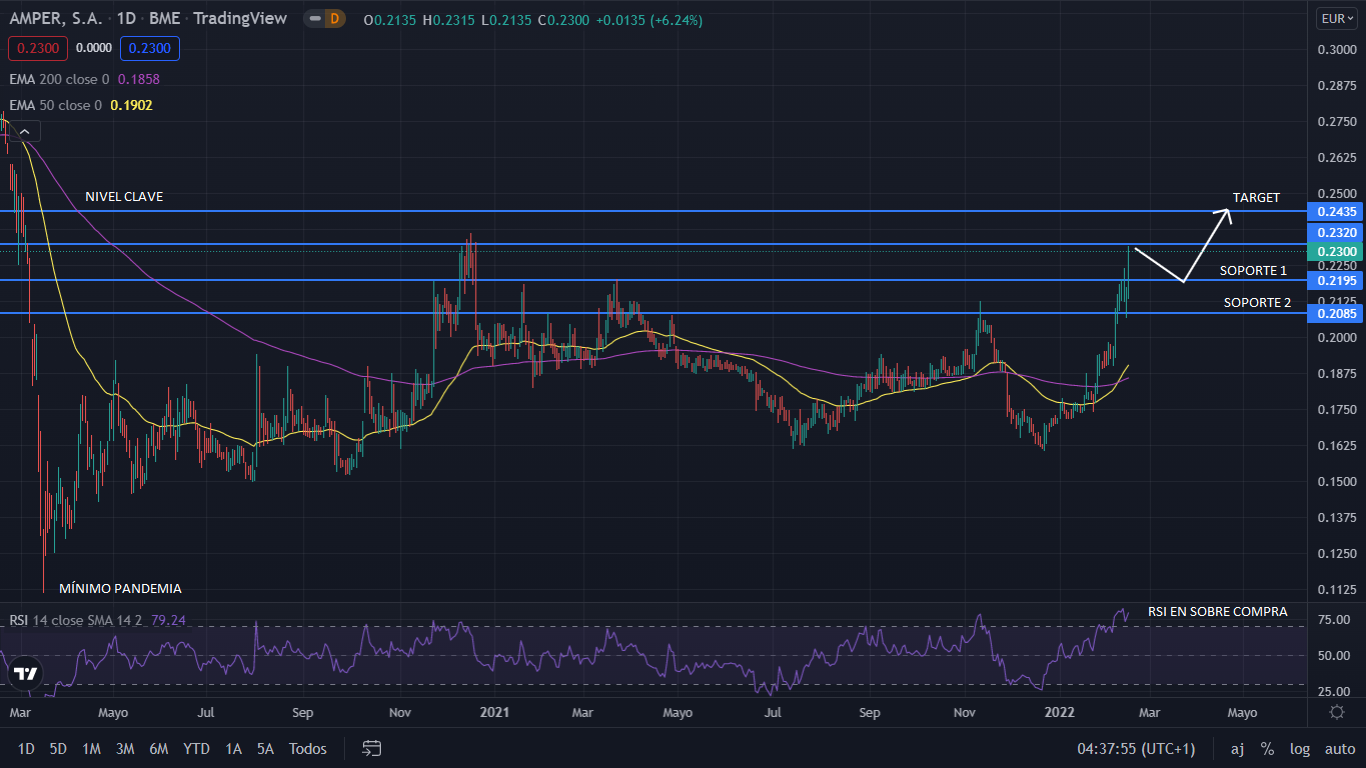The height and width of the screenshot is (768, 1366).
Task: Click the orange D market status badge
Action: [x=335, y=19]
